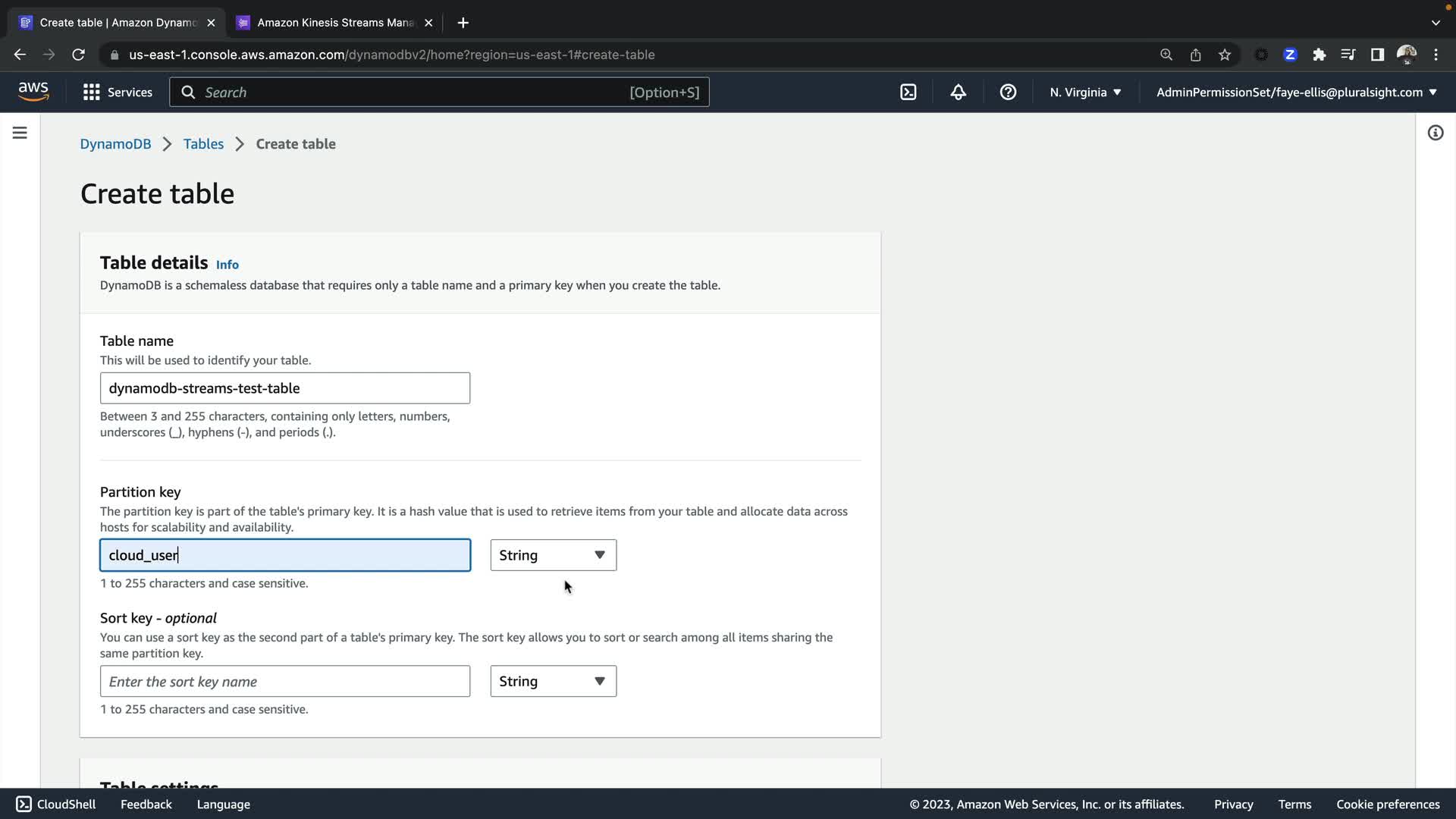Open a new browser tab
Screen dimensions: 1456x819
click(463, 23)
